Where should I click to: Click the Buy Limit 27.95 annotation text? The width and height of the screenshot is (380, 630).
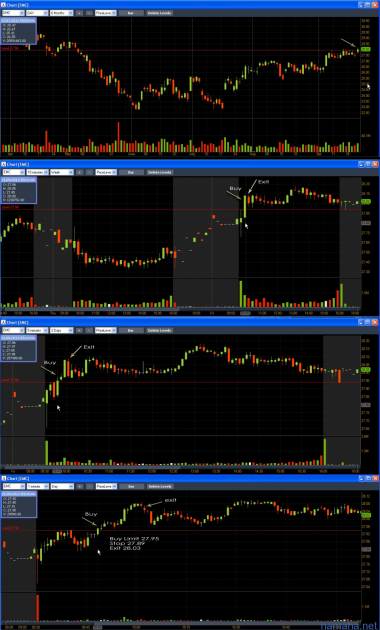coord(134,538)
